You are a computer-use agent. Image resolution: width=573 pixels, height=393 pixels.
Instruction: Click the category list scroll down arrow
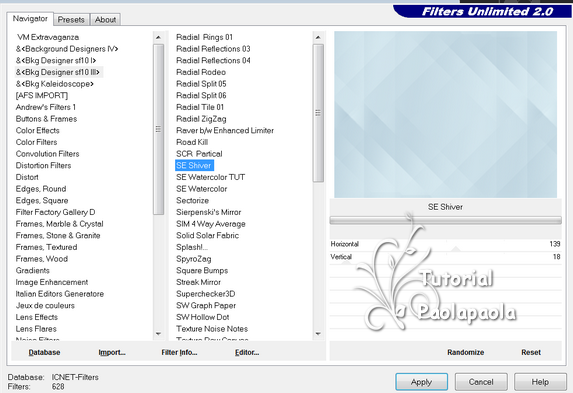coord(158,333)
